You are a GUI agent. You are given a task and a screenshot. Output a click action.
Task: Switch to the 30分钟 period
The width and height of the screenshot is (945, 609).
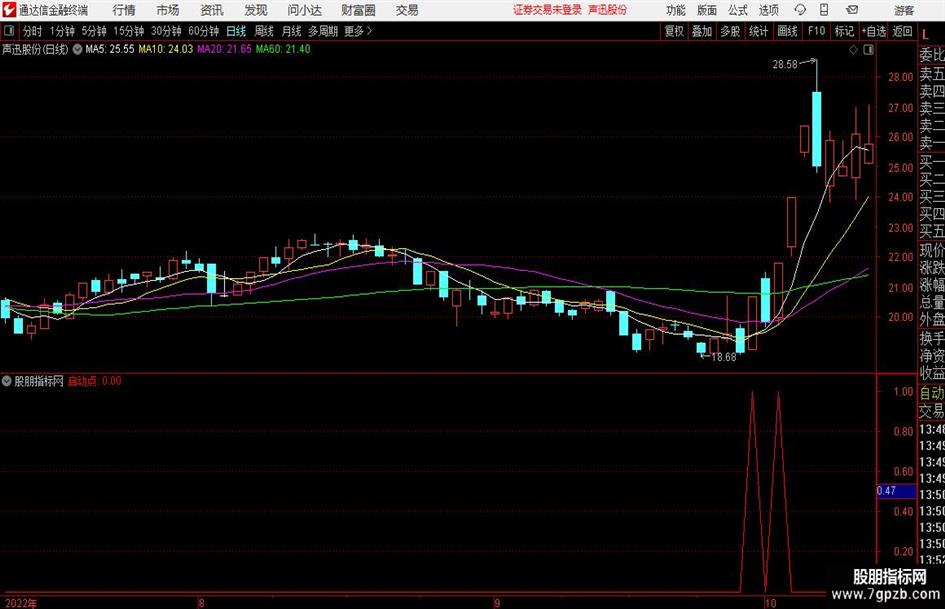pos(166,31)
